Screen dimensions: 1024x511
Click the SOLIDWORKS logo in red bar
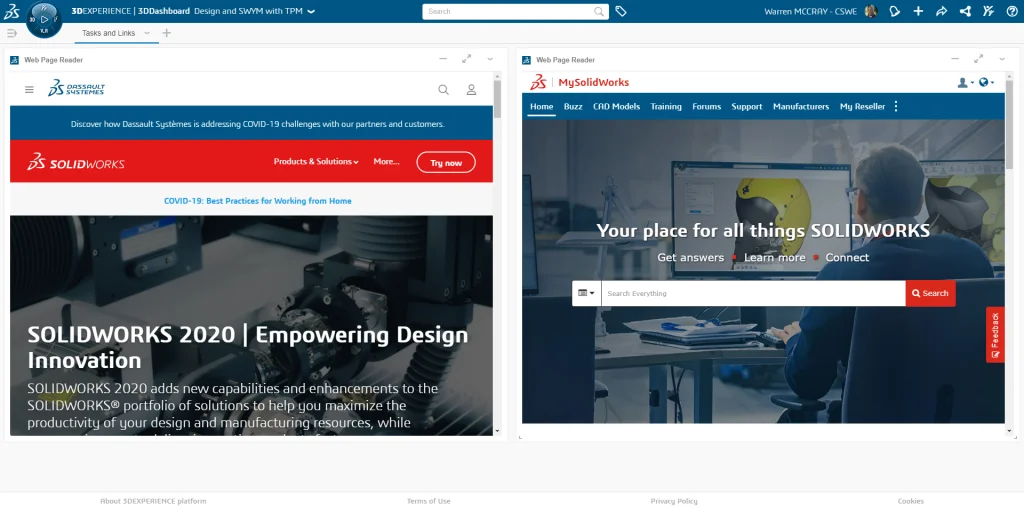[x=76, y=162]
